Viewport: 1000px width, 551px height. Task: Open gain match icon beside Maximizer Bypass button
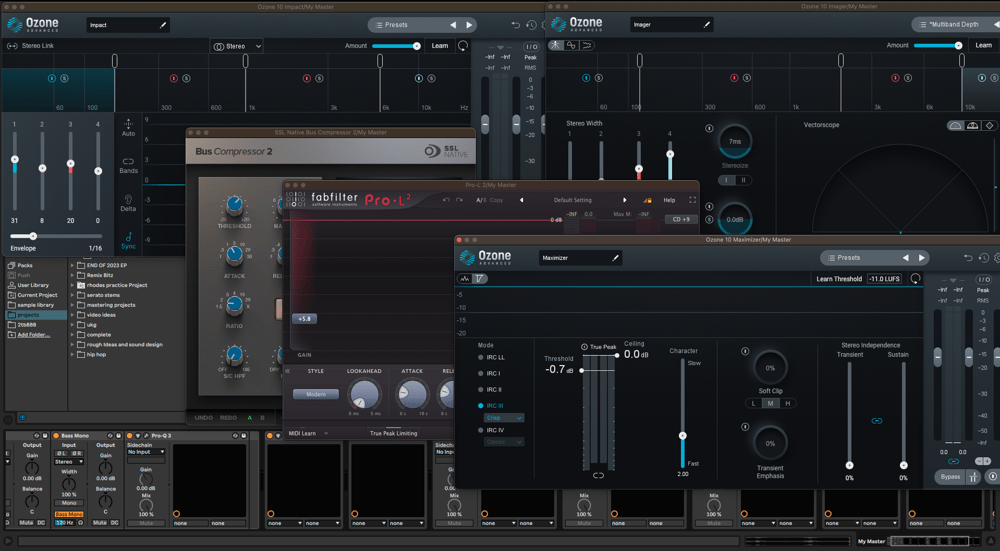click(x=973, y=476)
